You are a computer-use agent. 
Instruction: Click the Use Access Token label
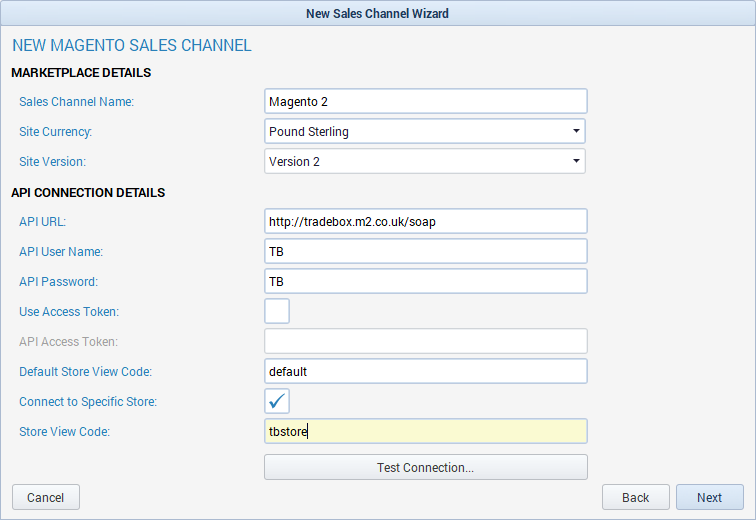click(69, 311)
